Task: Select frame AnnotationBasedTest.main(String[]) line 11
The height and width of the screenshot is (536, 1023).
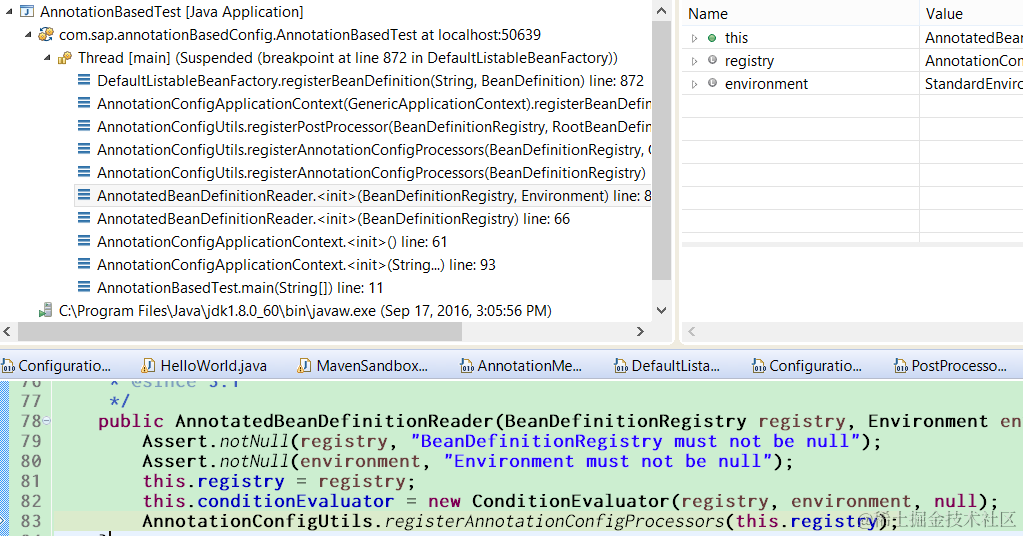Action: [240, 288]
